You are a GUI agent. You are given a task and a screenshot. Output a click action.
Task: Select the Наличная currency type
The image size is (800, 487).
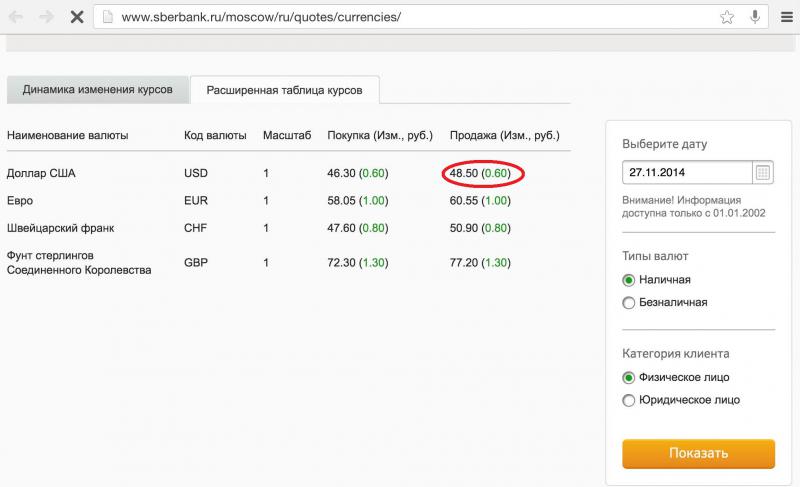629,280
